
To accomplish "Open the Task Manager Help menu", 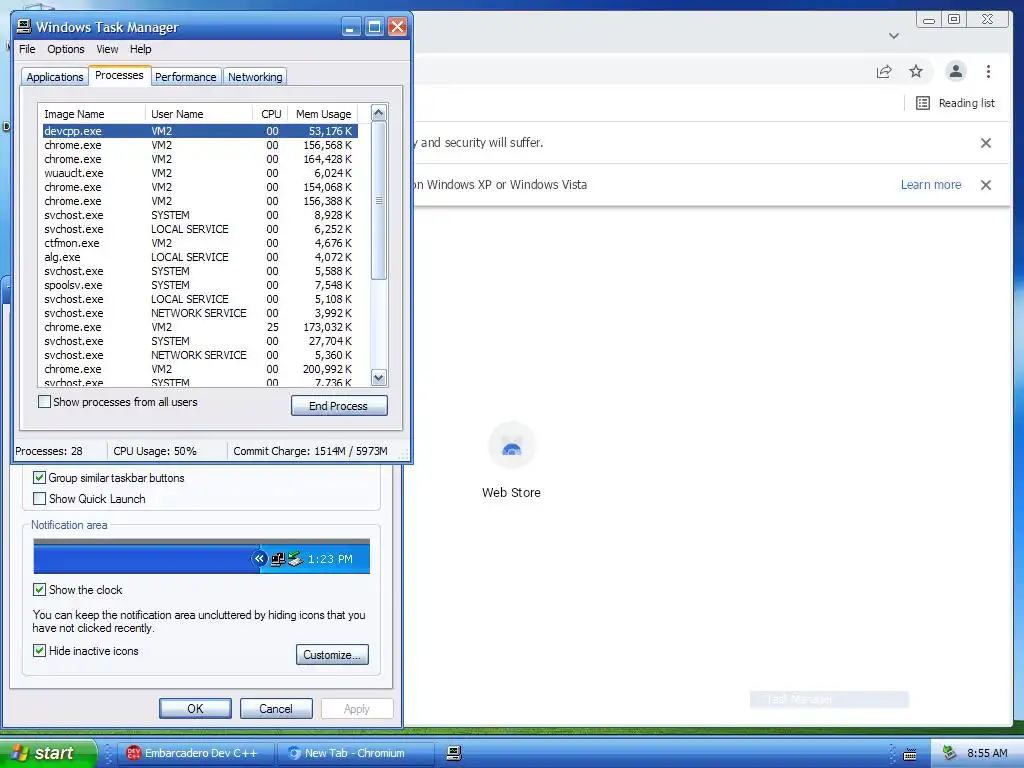I will pos(140,49).
